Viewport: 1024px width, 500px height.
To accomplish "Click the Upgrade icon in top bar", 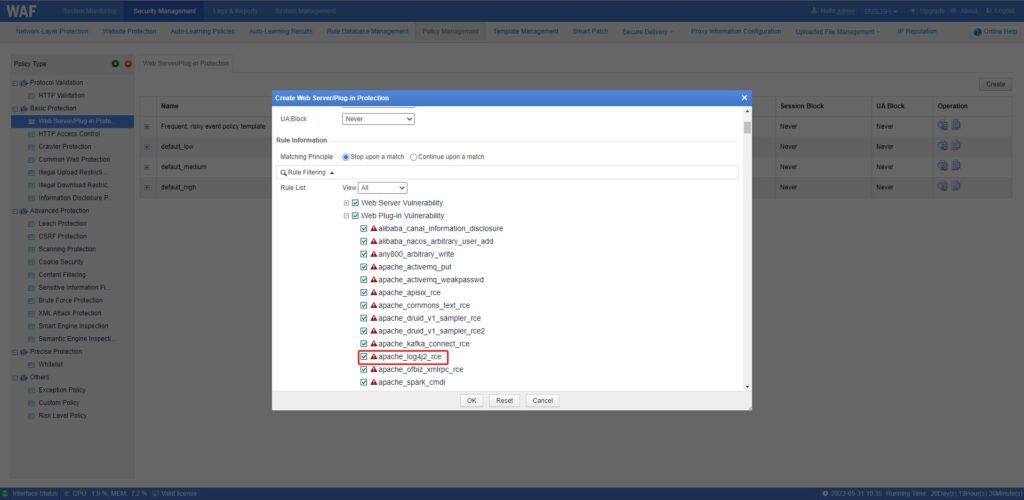I will click(x=913, y=11).
